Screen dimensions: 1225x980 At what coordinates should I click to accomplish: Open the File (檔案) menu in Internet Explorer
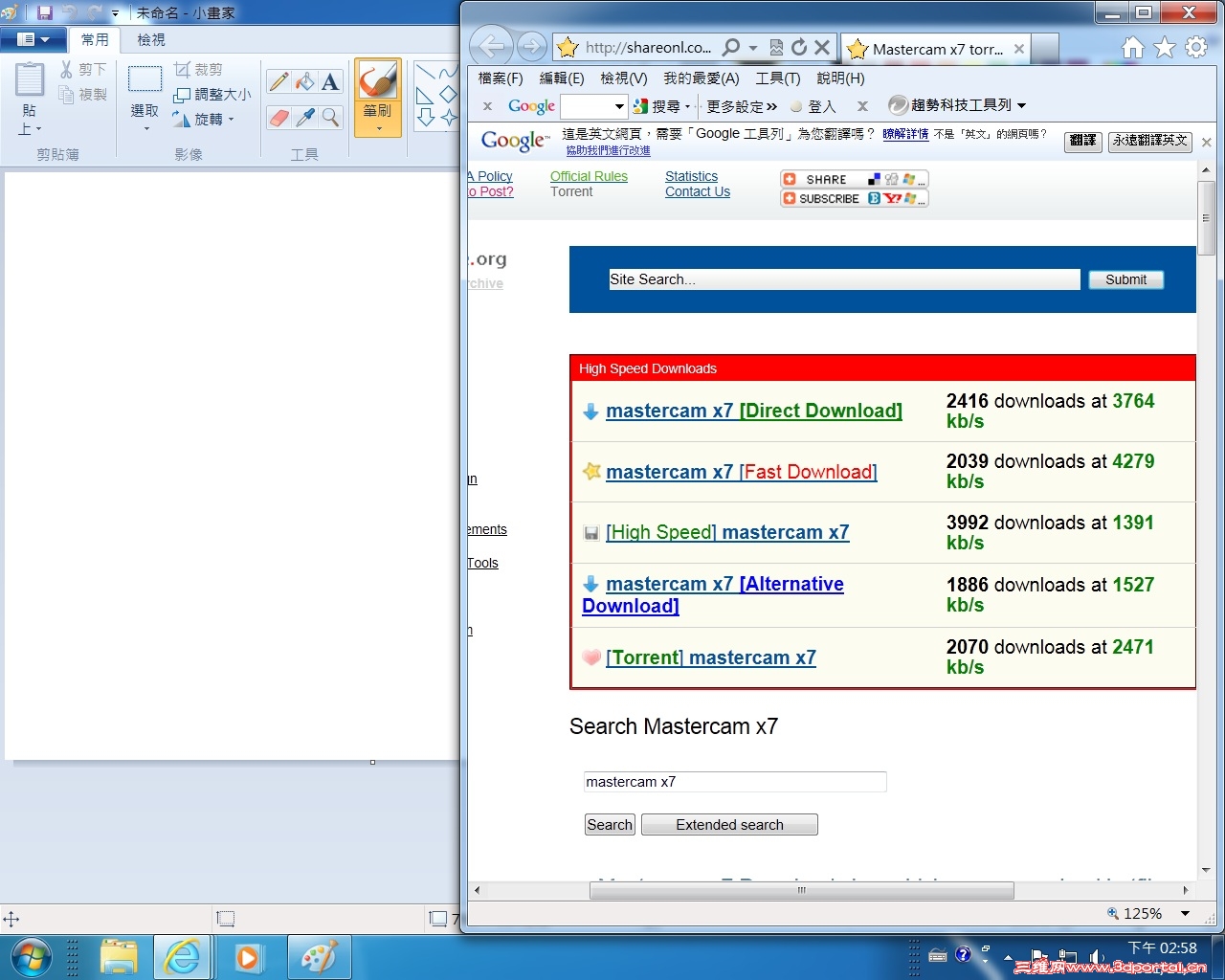501,78
